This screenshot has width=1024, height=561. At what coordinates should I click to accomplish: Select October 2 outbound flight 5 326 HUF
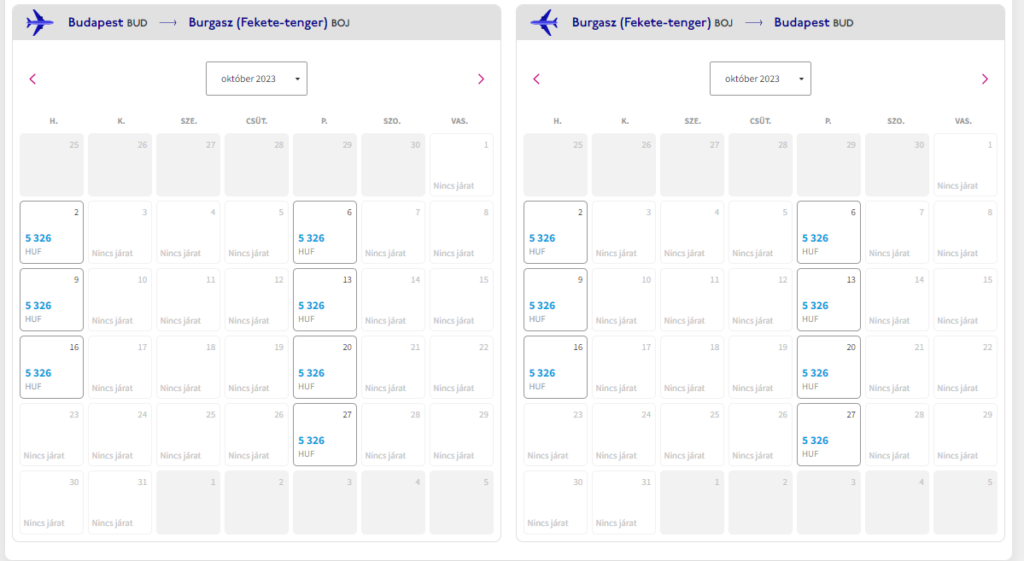point(52,232)
